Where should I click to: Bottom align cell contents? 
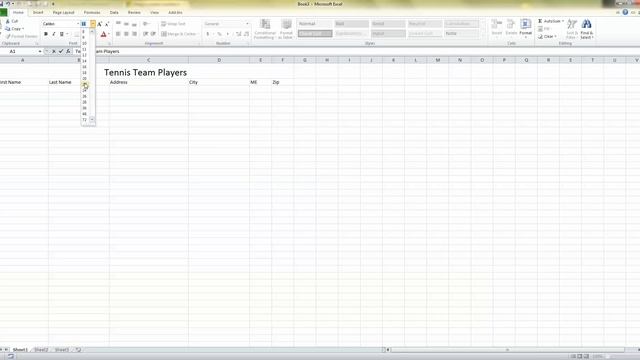pos(134,24)
